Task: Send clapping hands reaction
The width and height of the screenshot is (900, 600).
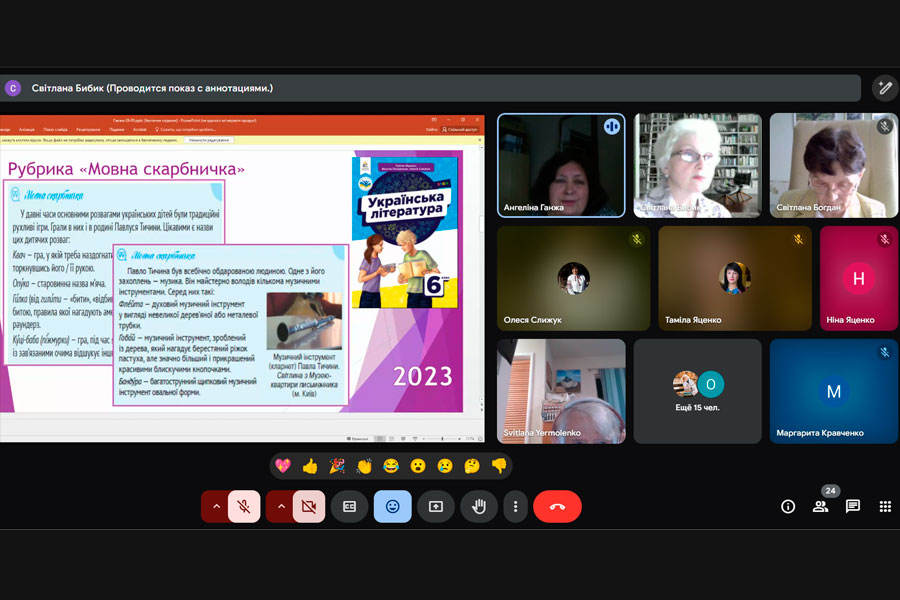Action: click(x=364, y=466)
